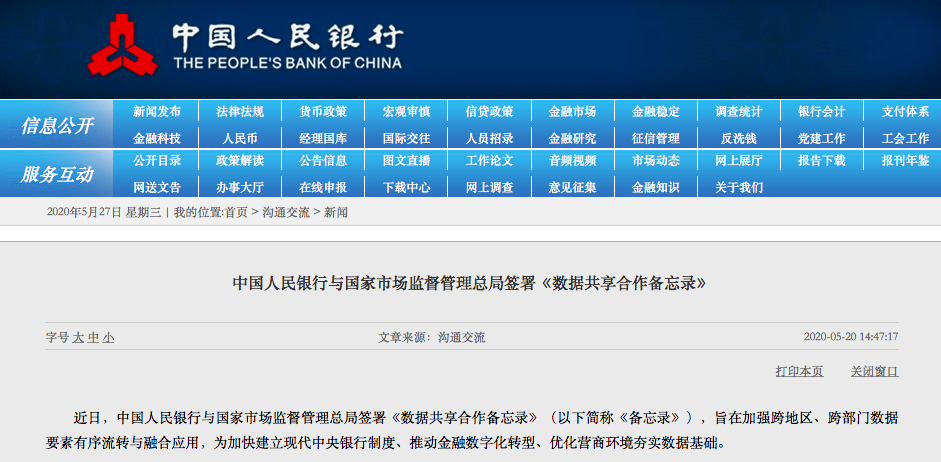Click the People's Bank of China logo emblem
This screenshot has height=462, width=941.
[122, 48]
